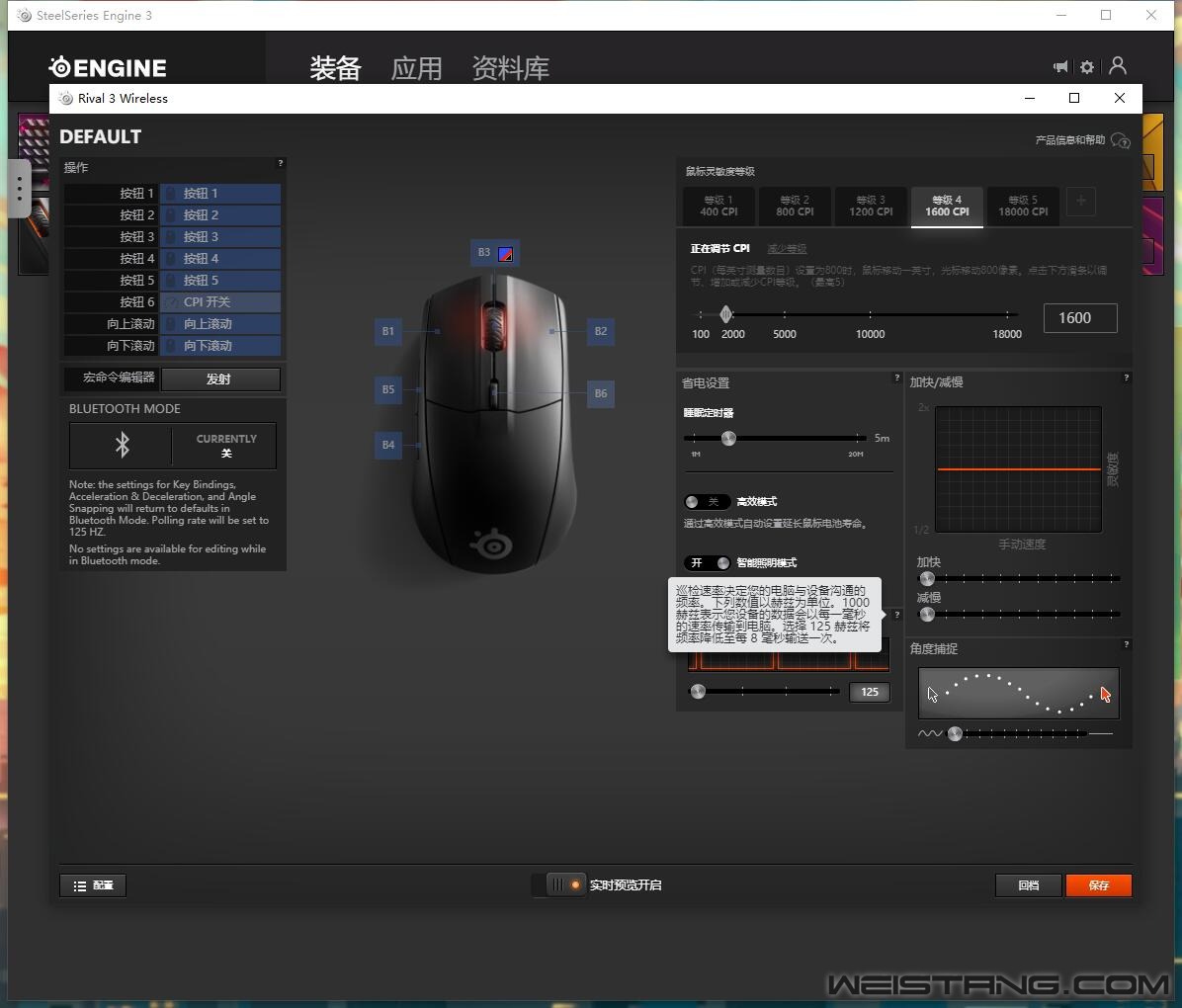Toggle 智能照明模式 switch
Image resolution: width=1182 pixels, height=1008 pixels.
[707, 562]
